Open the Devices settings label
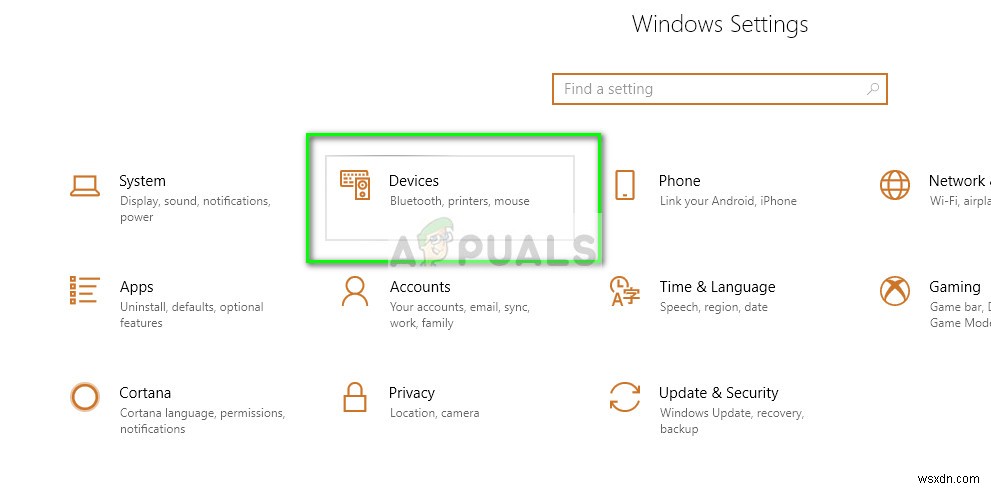Image resolution: width=991 pixels, height=489 pixels. point(414,181)
